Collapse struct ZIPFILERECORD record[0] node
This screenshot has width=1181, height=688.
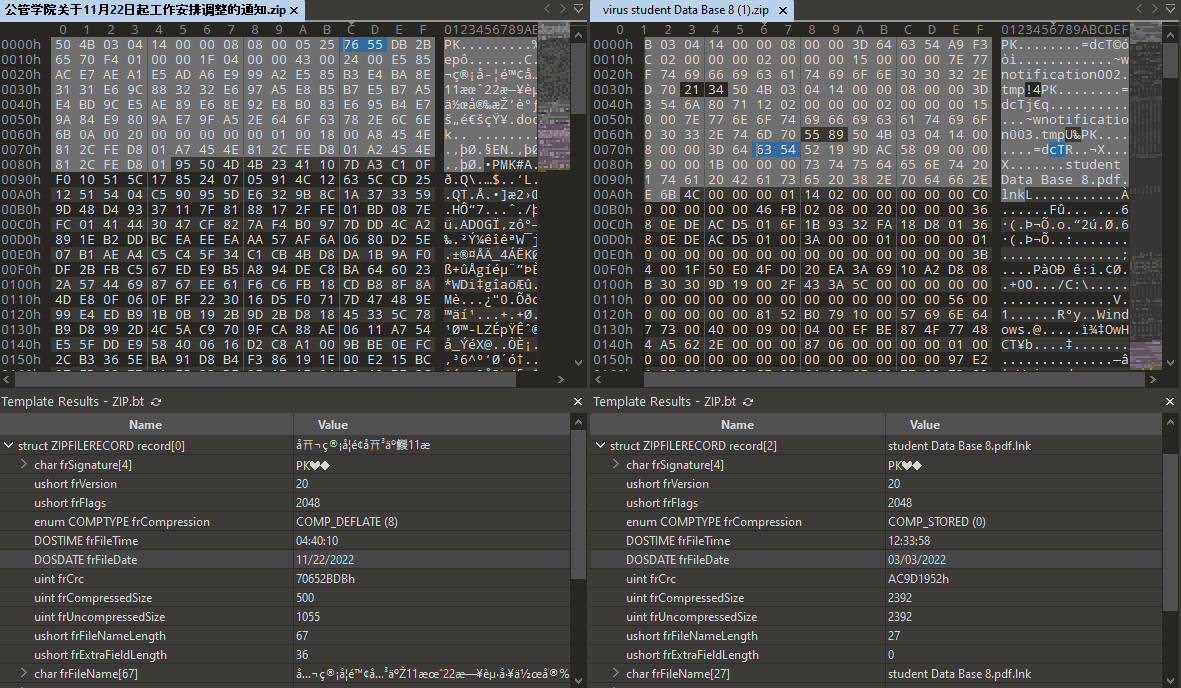point(9,446)
